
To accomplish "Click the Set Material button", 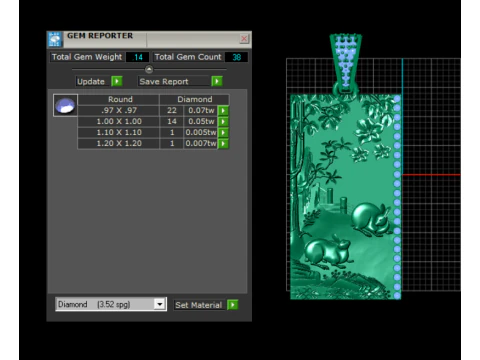I will 199,305.
